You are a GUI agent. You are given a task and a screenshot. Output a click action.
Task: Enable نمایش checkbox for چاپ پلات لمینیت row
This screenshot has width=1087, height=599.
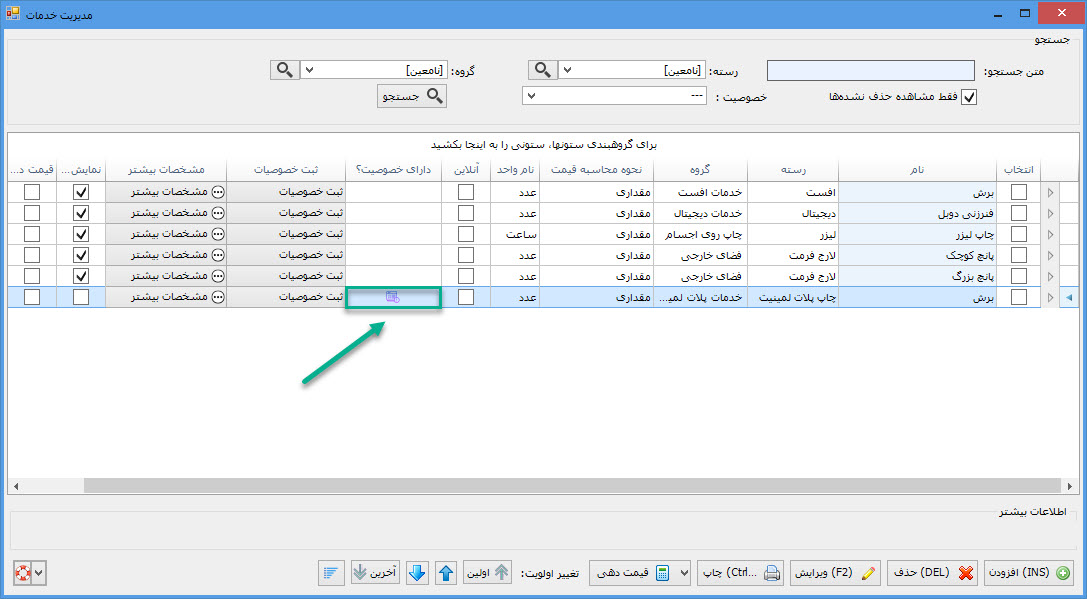(81, 297)
